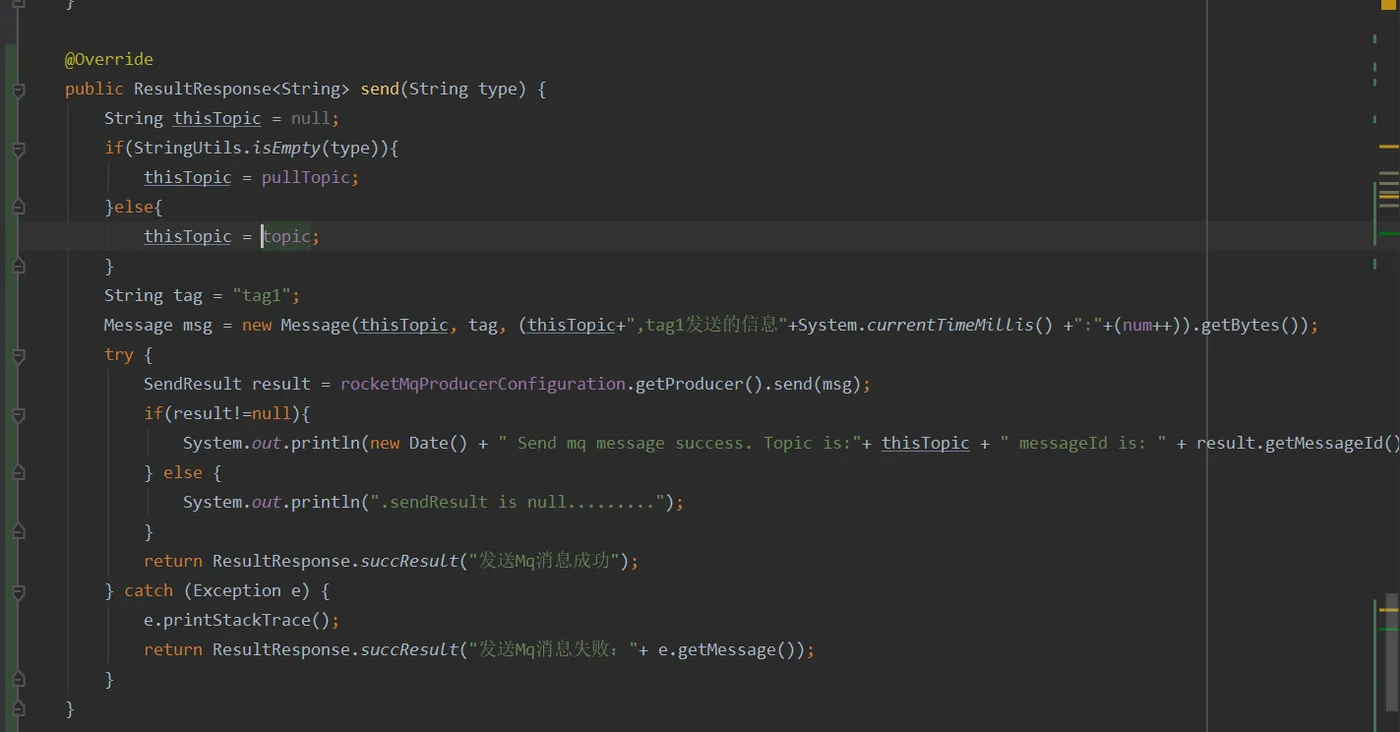
Task: Click the StringUtils class reference
Action: pyautogui.click(x=188, y=148)
